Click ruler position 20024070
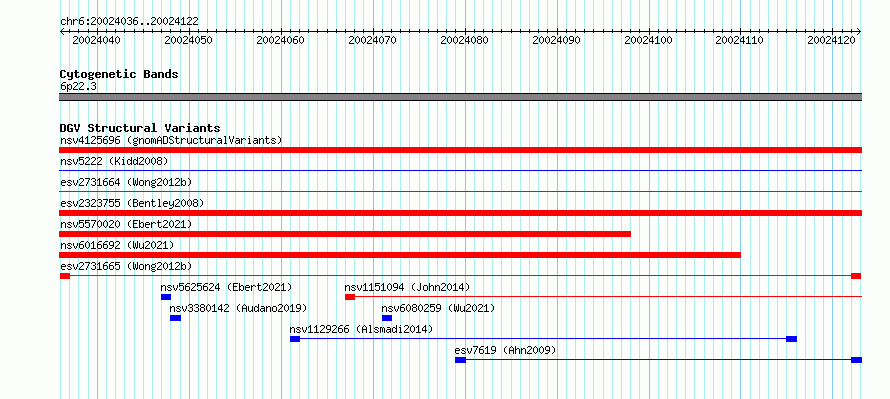Screen dimensions: 890x399 [x=372, y=40]
